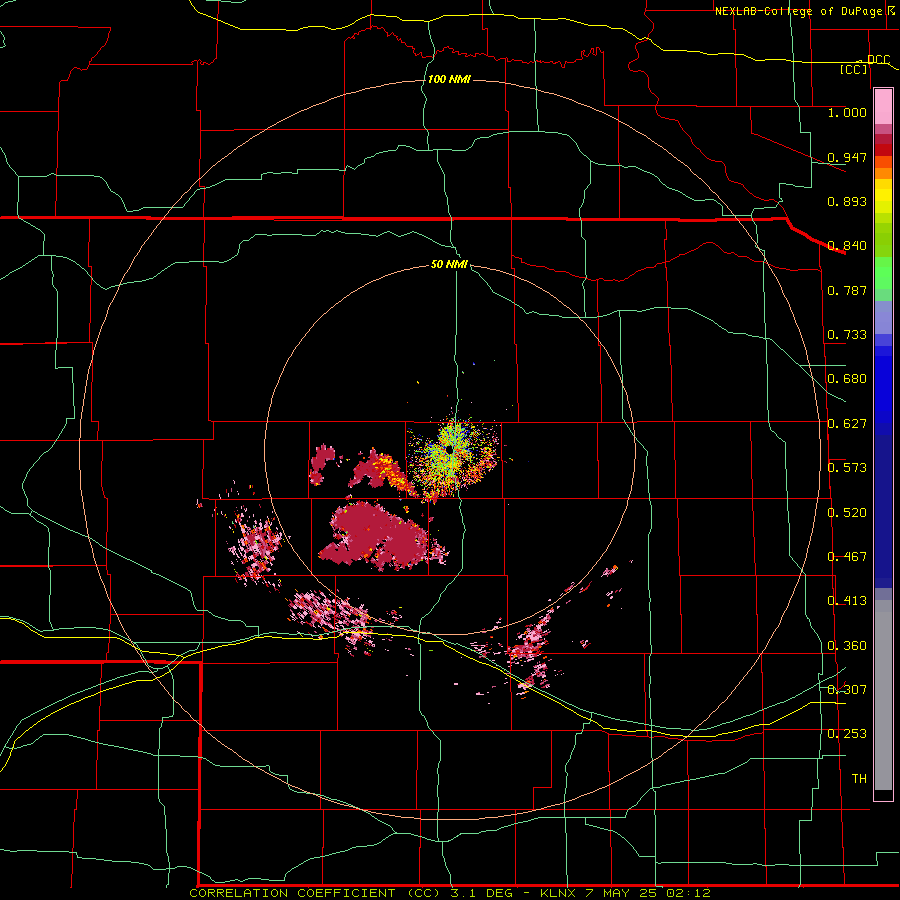Viewport: 900px width, 900px height.
Task: Click the DCC label above the legend
Action: [x=878, y=60]
